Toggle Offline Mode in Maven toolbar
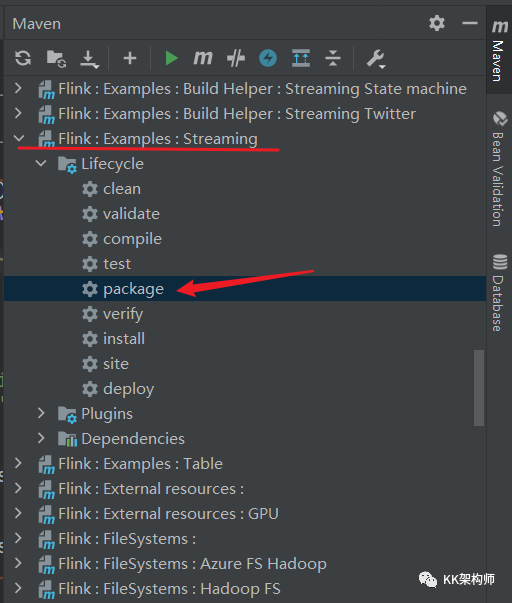Image resolution: width=512 pixels, height=603 pixels. [x=235, y=58]
